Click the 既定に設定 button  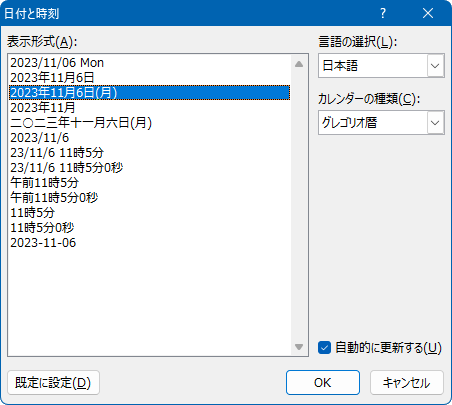pos(53,383)
